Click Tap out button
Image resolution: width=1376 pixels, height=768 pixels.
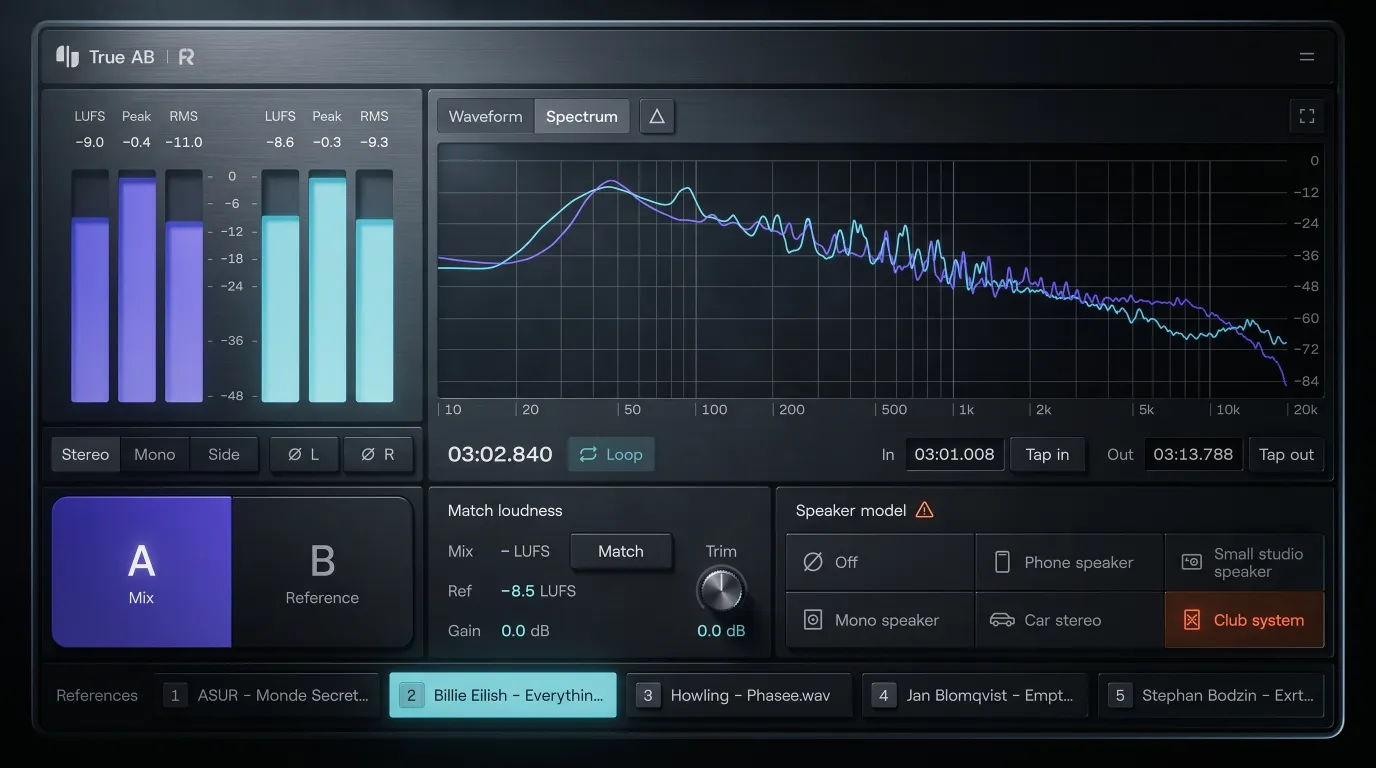(x=1286, y=454)
